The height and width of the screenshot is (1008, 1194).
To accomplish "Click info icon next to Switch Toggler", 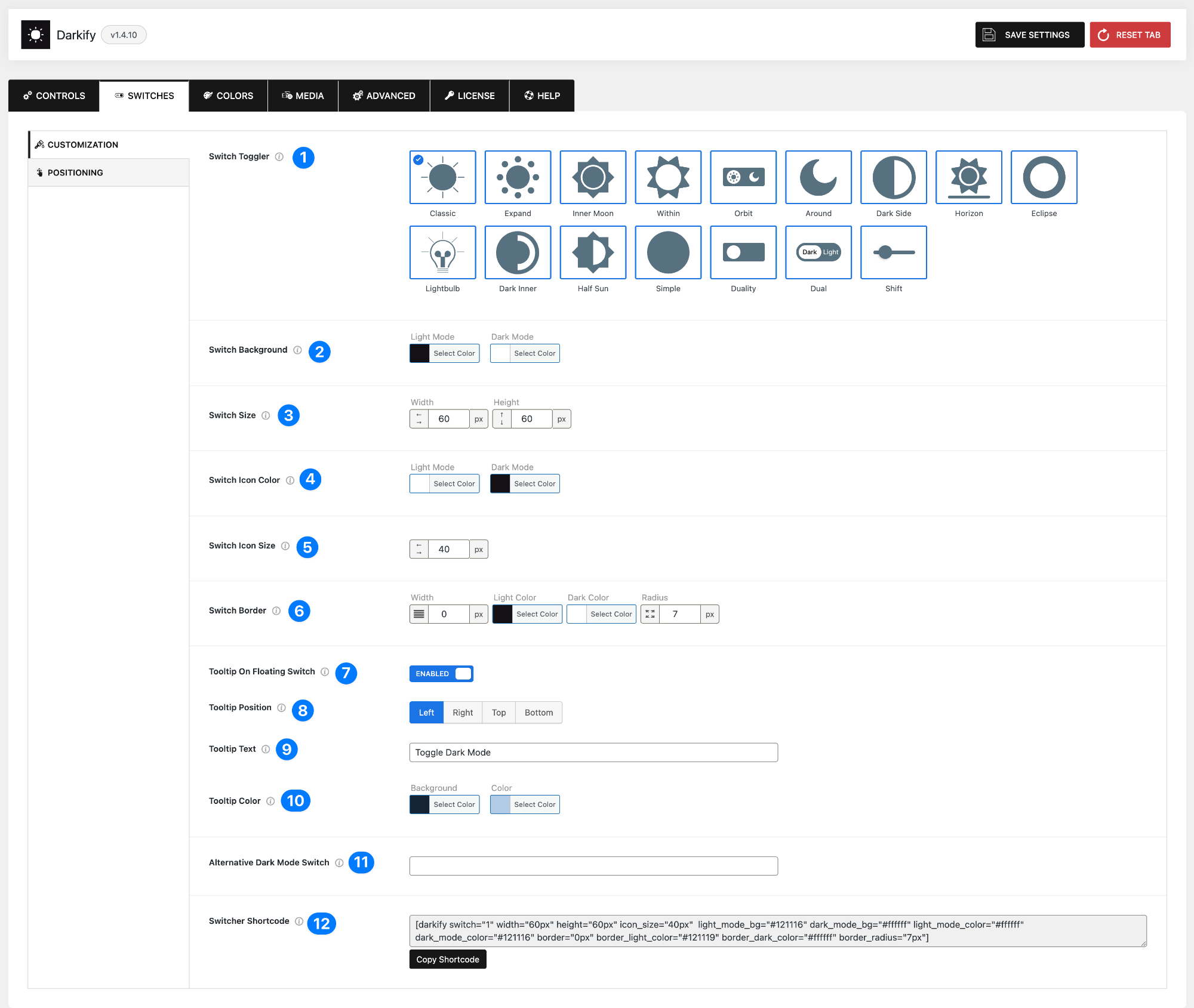I will click(x=279, y=157).
